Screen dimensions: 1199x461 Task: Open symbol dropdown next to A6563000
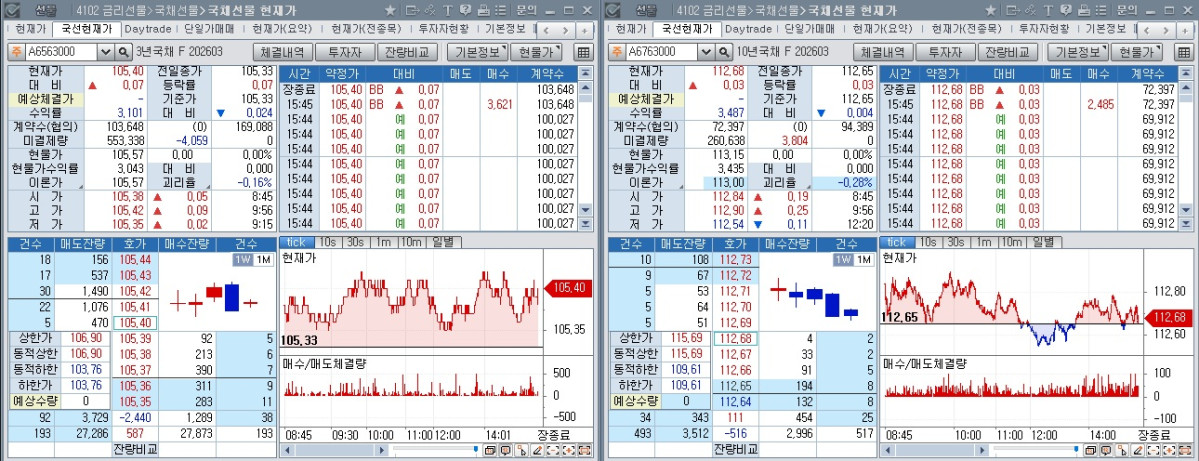106,52
